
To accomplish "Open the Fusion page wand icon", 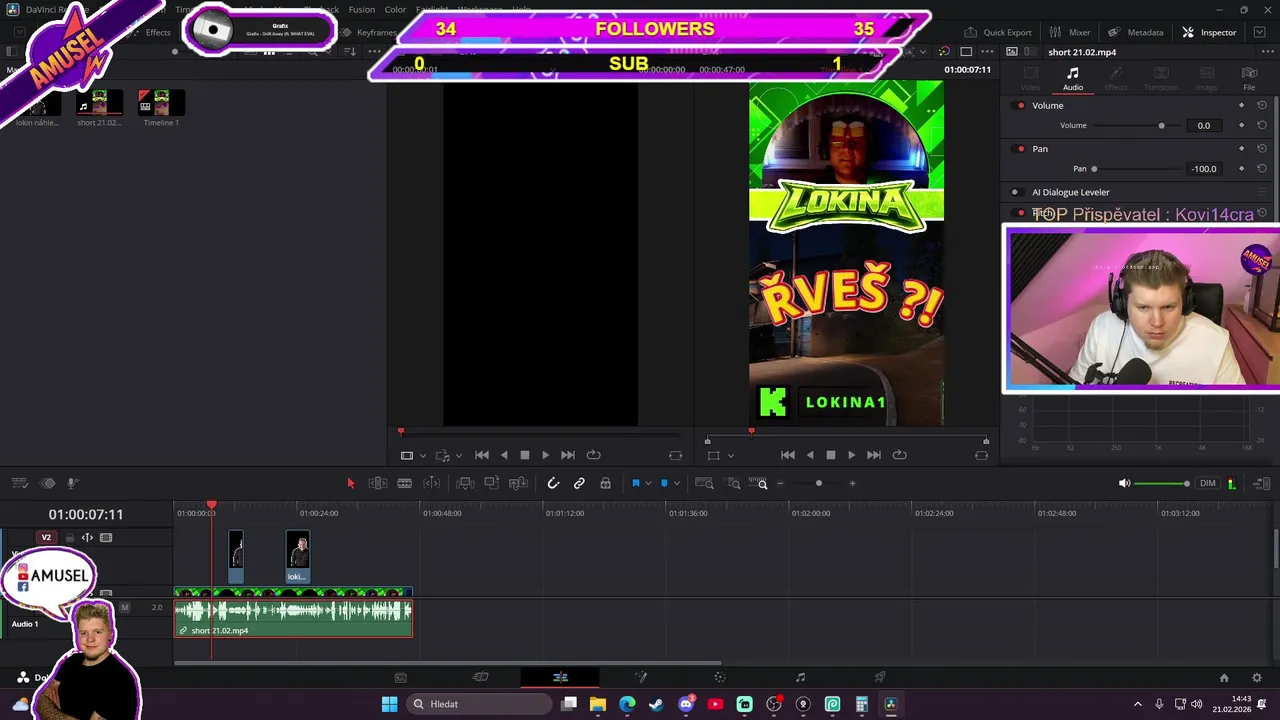I will pos(641,677).
